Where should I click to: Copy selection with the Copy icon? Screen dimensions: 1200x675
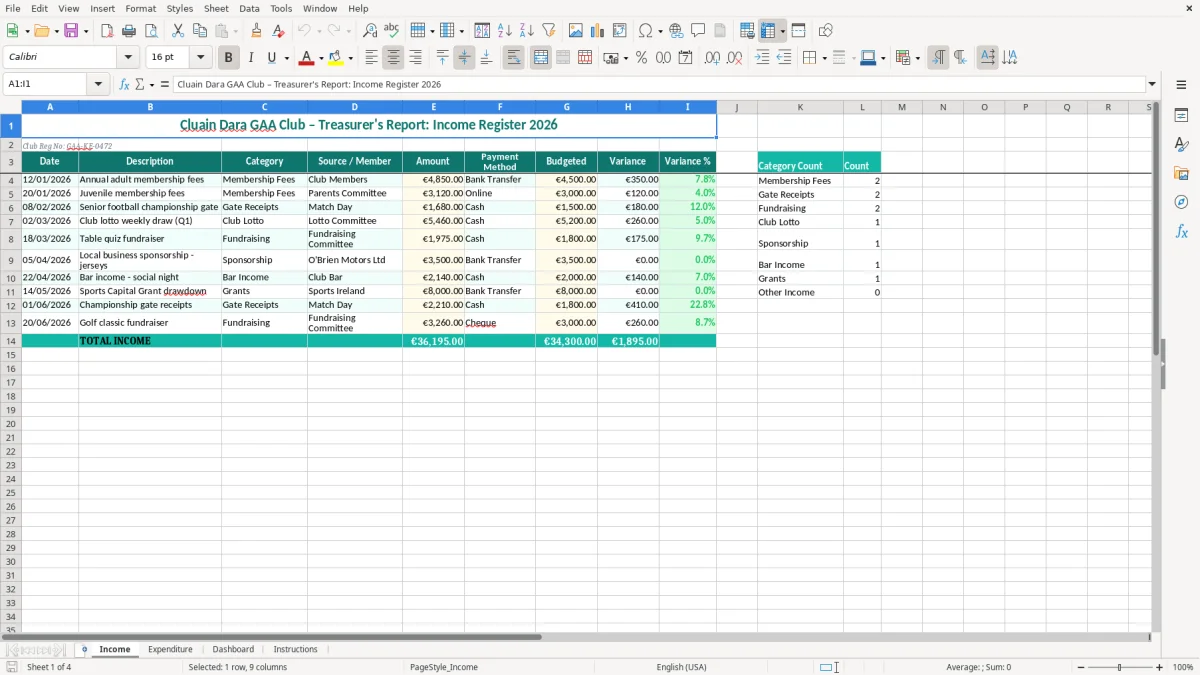[200, 31]
